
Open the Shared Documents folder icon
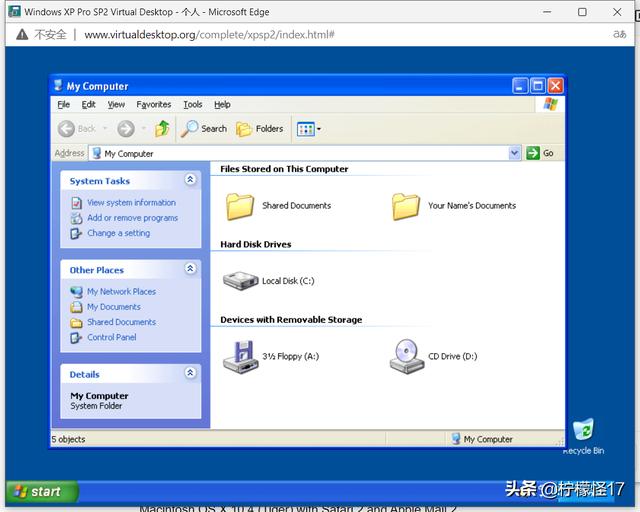240,206
